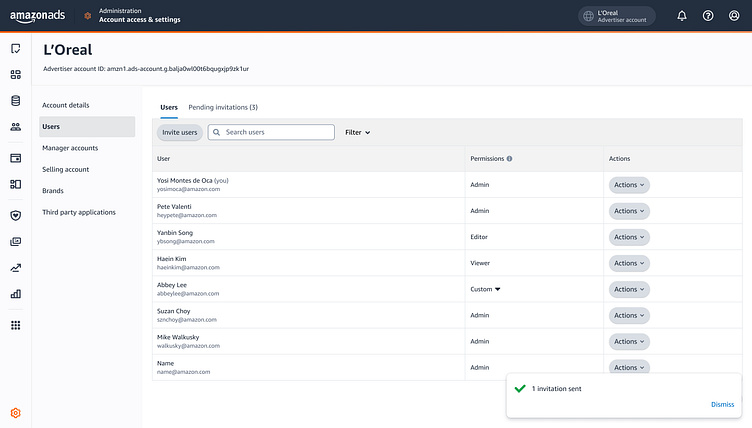Open Third party applications in side menu
The image size is (752, 428).
tap(79, 212)
